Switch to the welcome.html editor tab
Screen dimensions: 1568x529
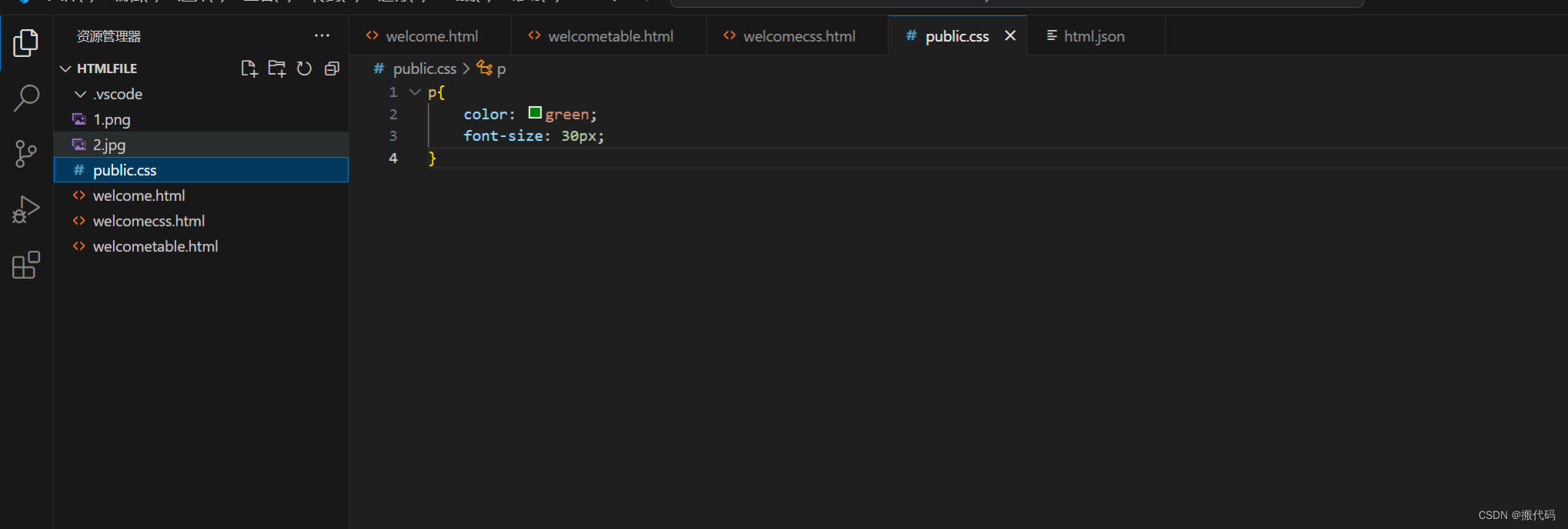[x=431, y=36]
